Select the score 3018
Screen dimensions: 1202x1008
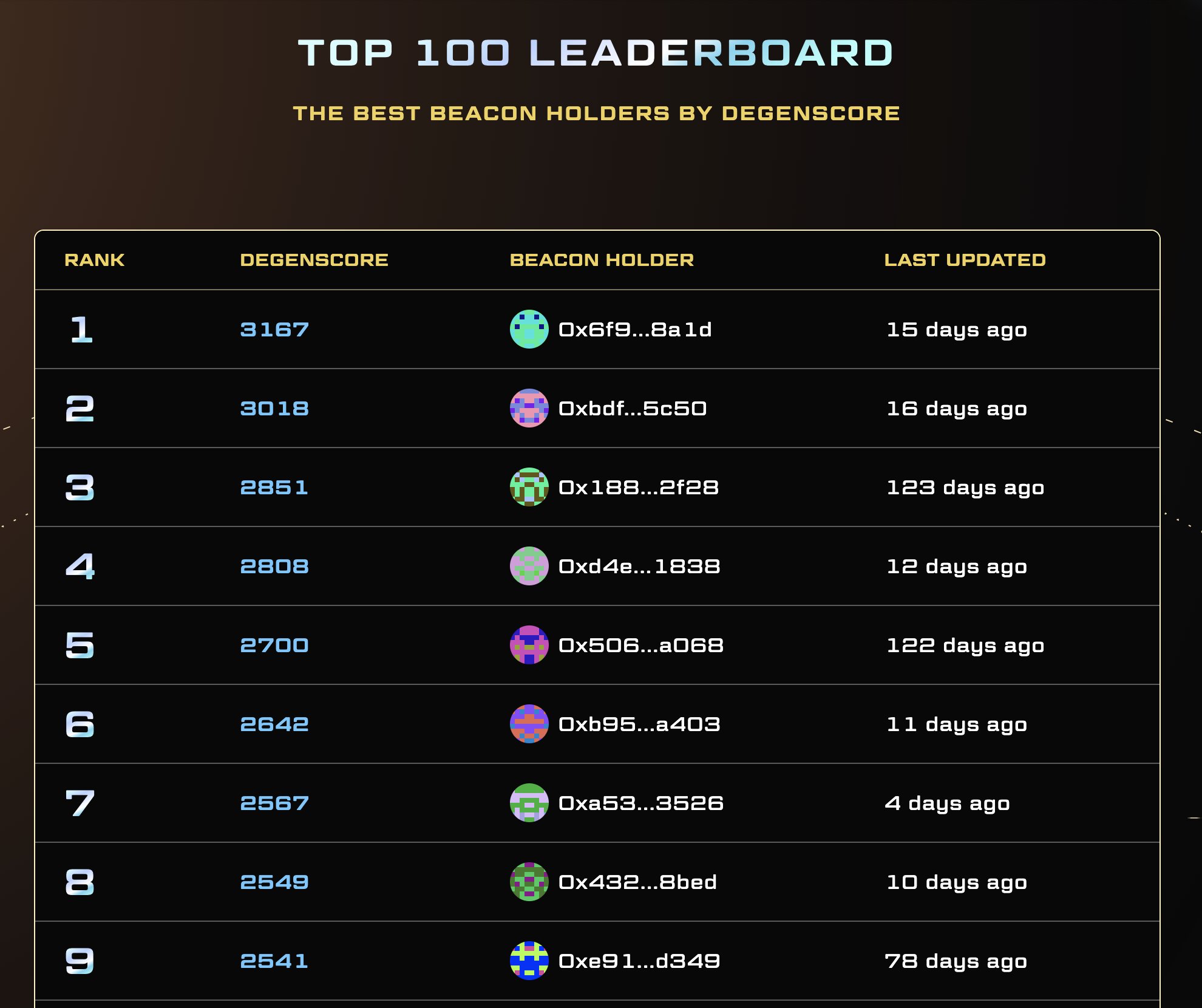pos(274,409)
